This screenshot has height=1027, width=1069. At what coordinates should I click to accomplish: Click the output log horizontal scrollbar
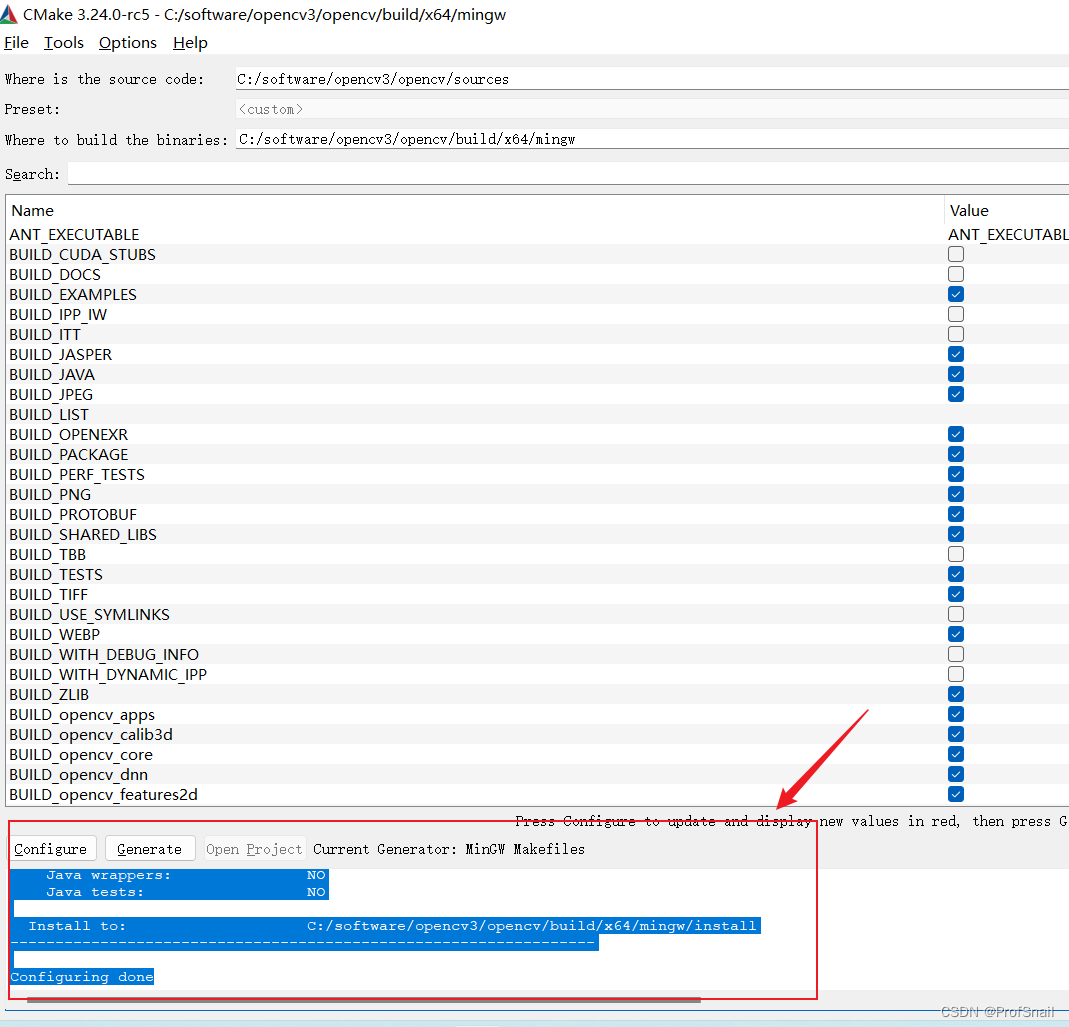coord(363,1000)
